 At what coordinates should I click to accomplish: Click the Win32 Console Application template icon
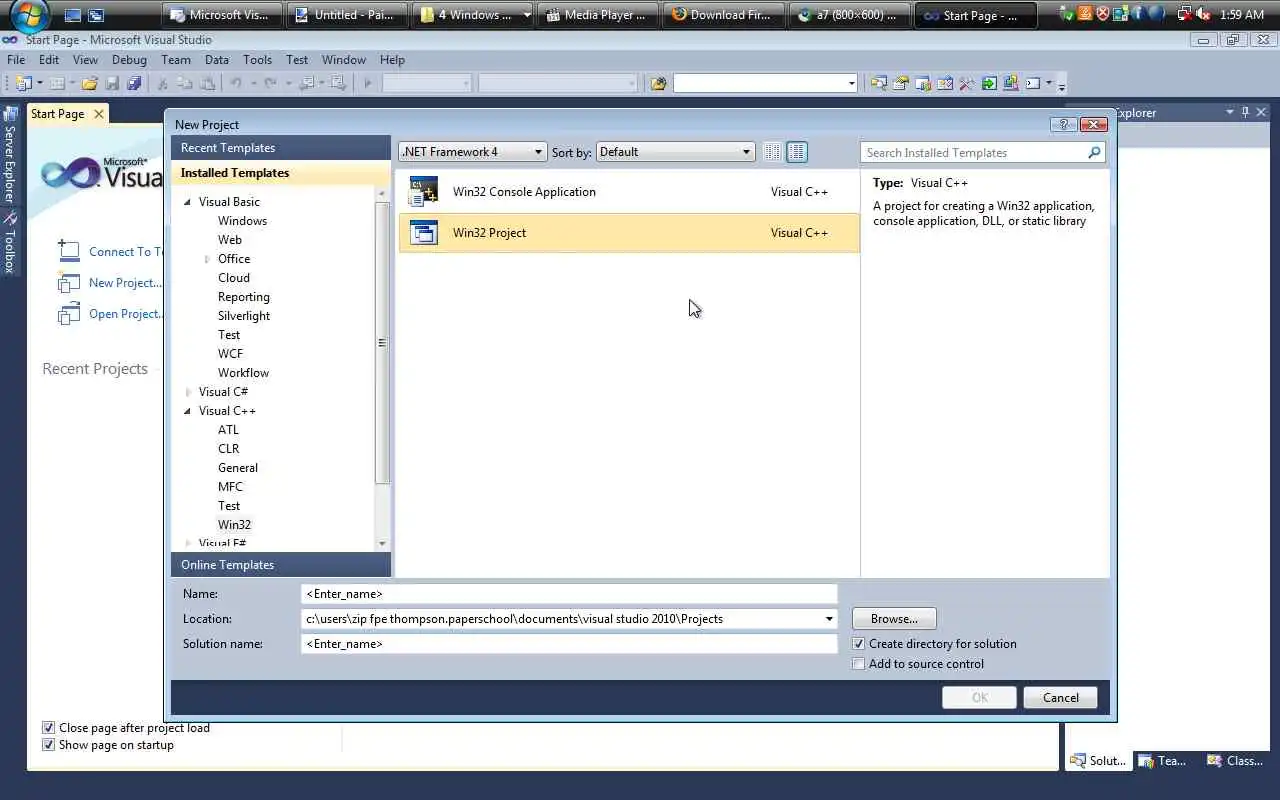[x=424, y=192]
